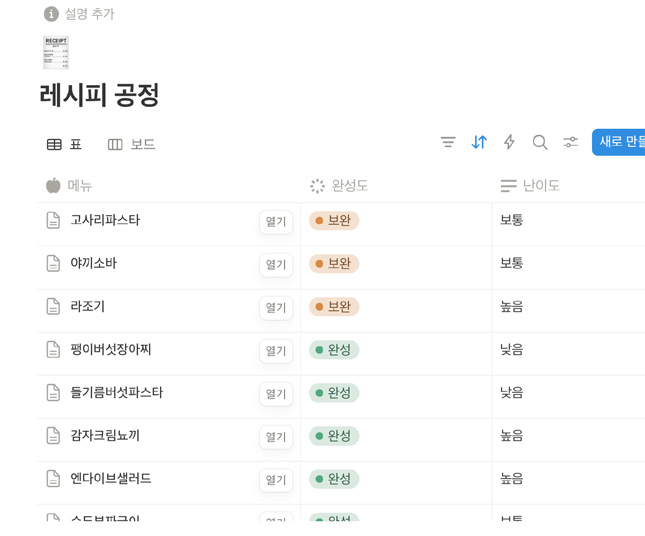Click the info icon beside 설명 추가
The image size is (645, 536).
(x=51, y=14)
